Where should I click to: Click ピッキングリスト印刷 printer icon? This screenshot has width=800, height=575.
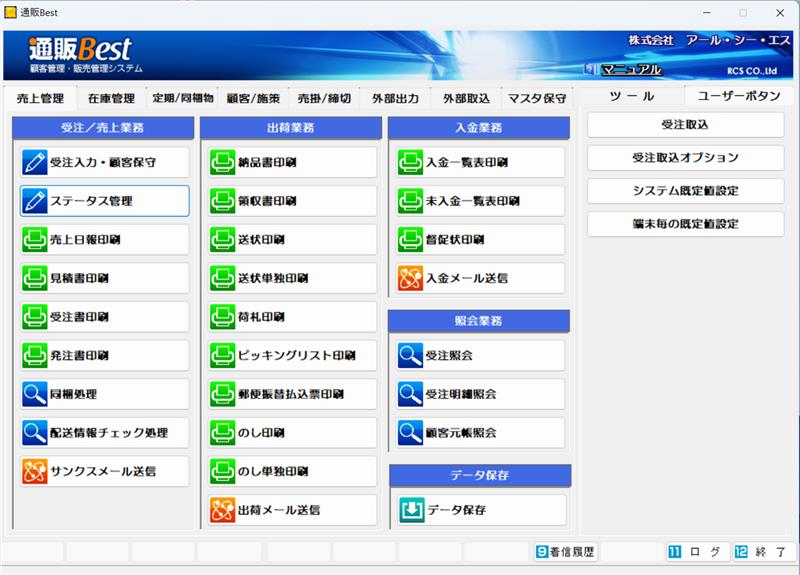(x=222, y=356)
